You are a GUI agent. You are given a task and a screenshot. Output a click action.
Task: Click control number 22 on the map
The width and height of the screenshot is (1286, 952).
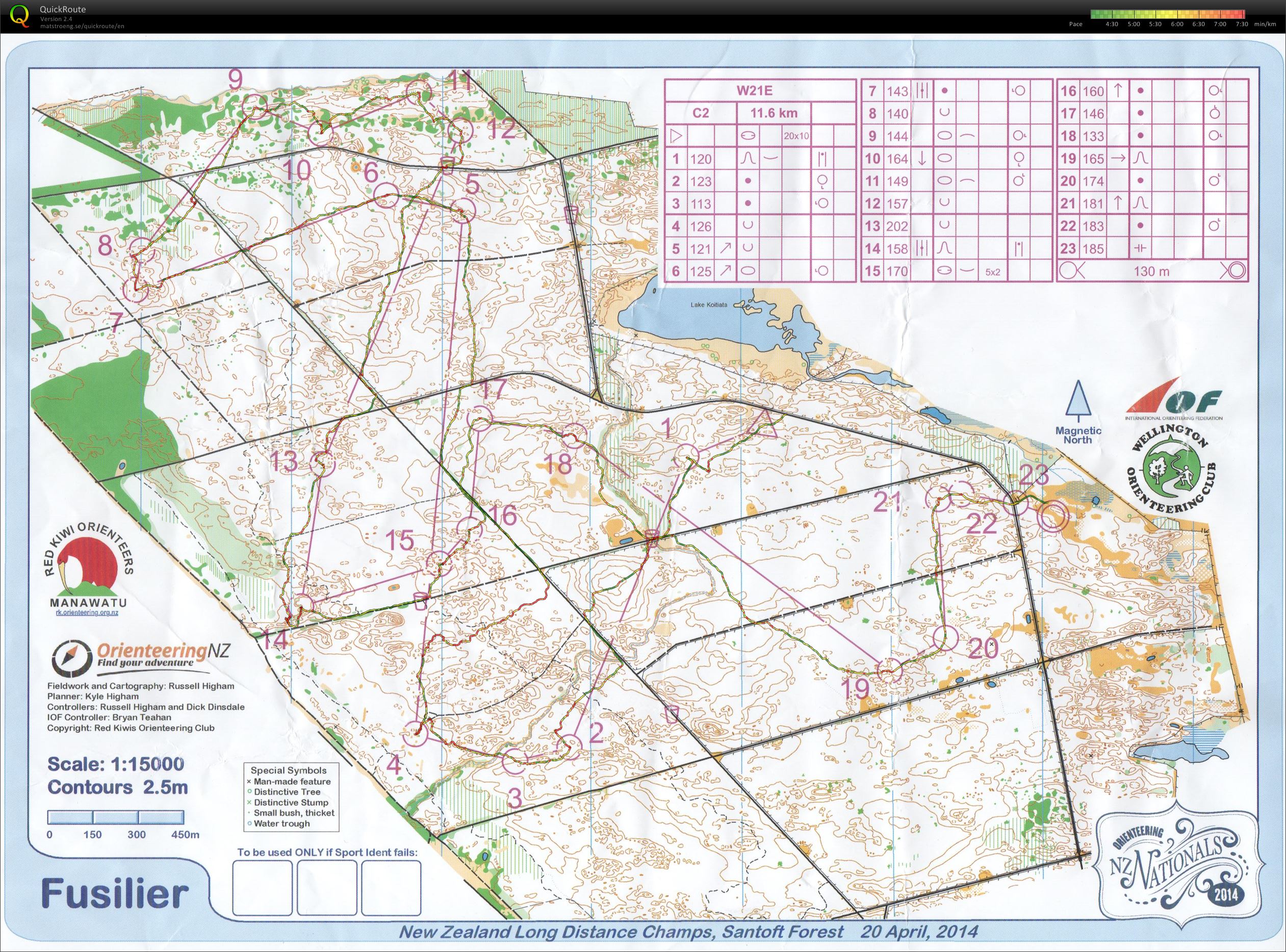pyautogui.click(x=981, y=524)
